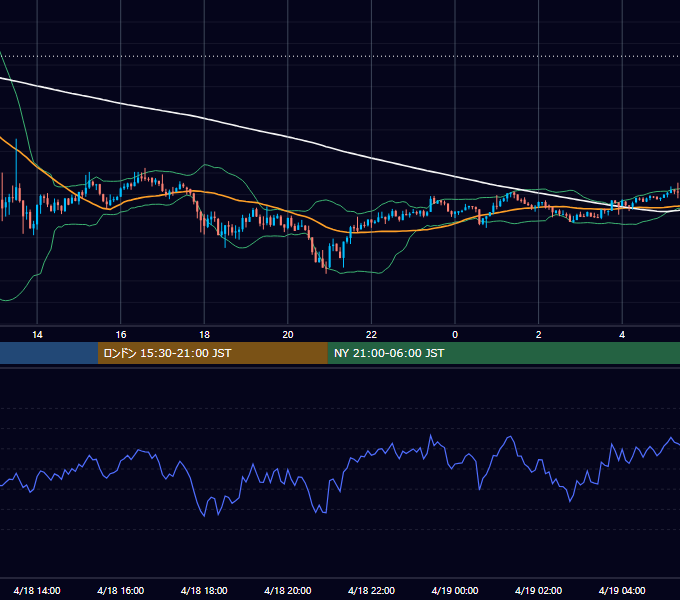Click the hour label 16 on price chart axis
680x600 pixels.
(121, 335)
